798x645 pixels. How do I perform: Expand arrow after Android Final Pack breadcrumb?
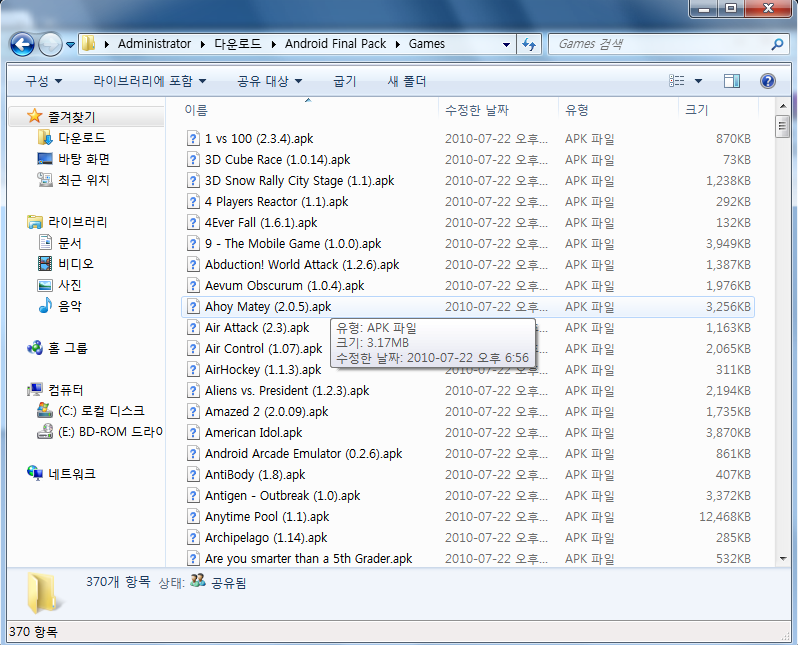coord(398,45)
